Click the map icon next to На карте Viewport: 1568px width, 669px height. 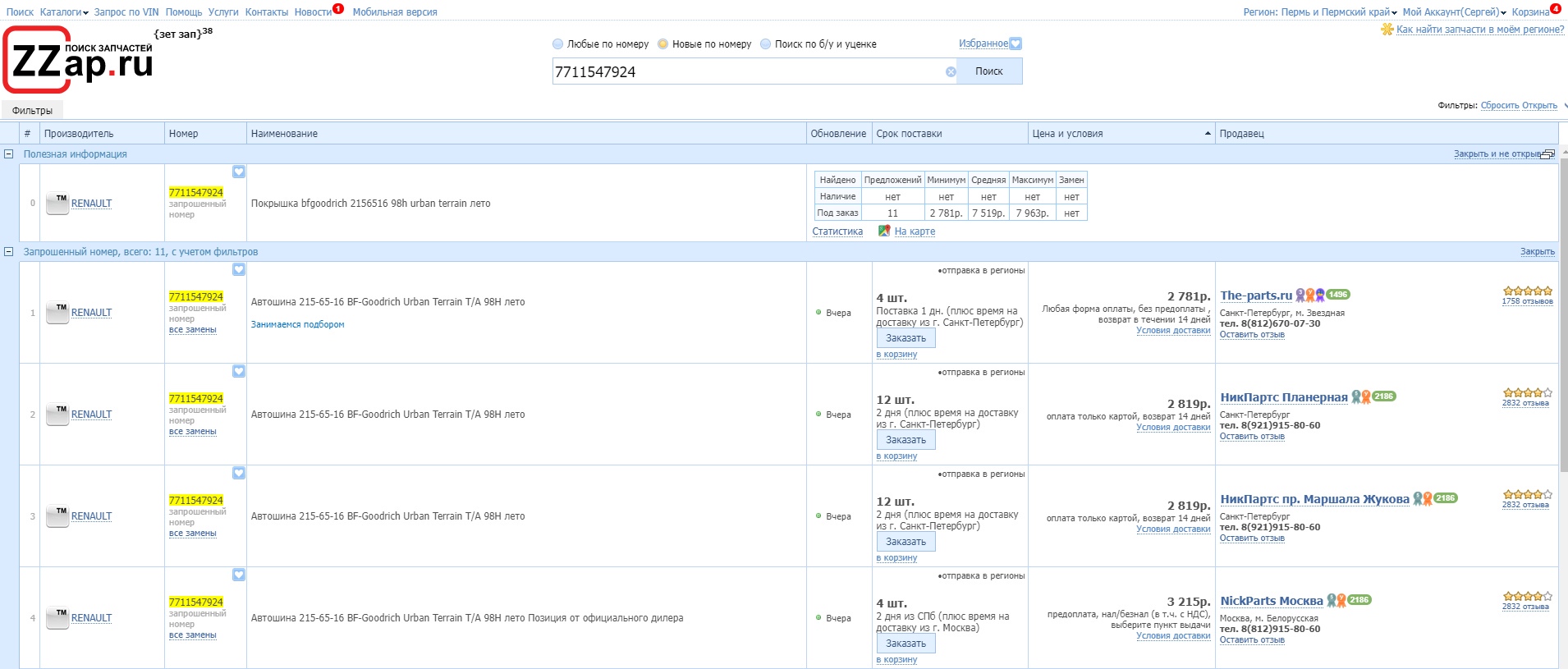pos(884,231)
